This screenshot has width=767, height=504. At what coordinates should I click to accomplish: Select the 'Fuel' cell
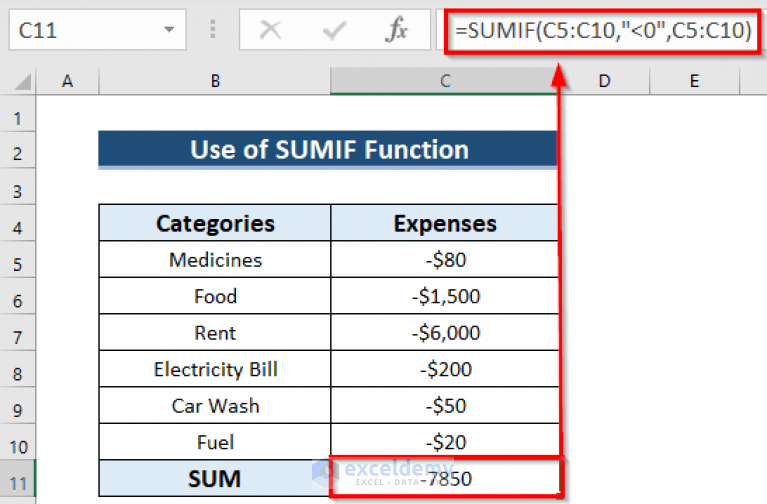[215, 442]
